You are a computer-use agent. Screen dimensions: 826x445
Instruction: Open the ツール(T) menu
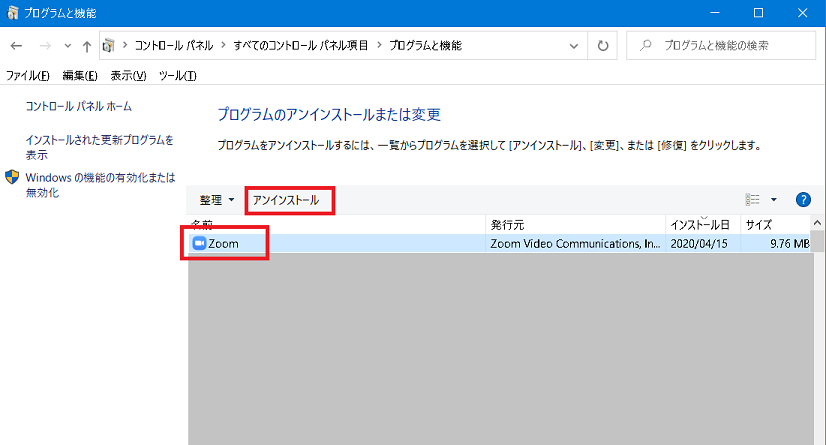coord(178,75)
